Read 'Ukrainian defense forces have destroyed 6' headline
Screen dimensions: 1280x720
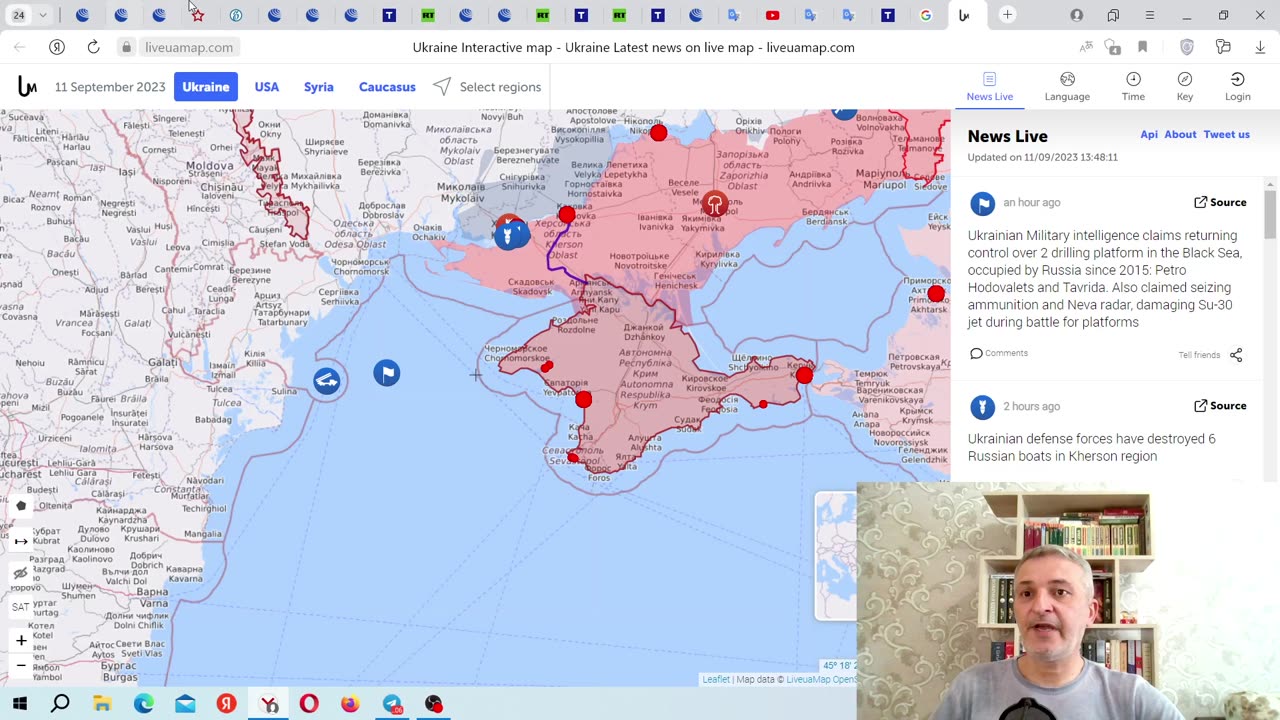[1091, 447]
